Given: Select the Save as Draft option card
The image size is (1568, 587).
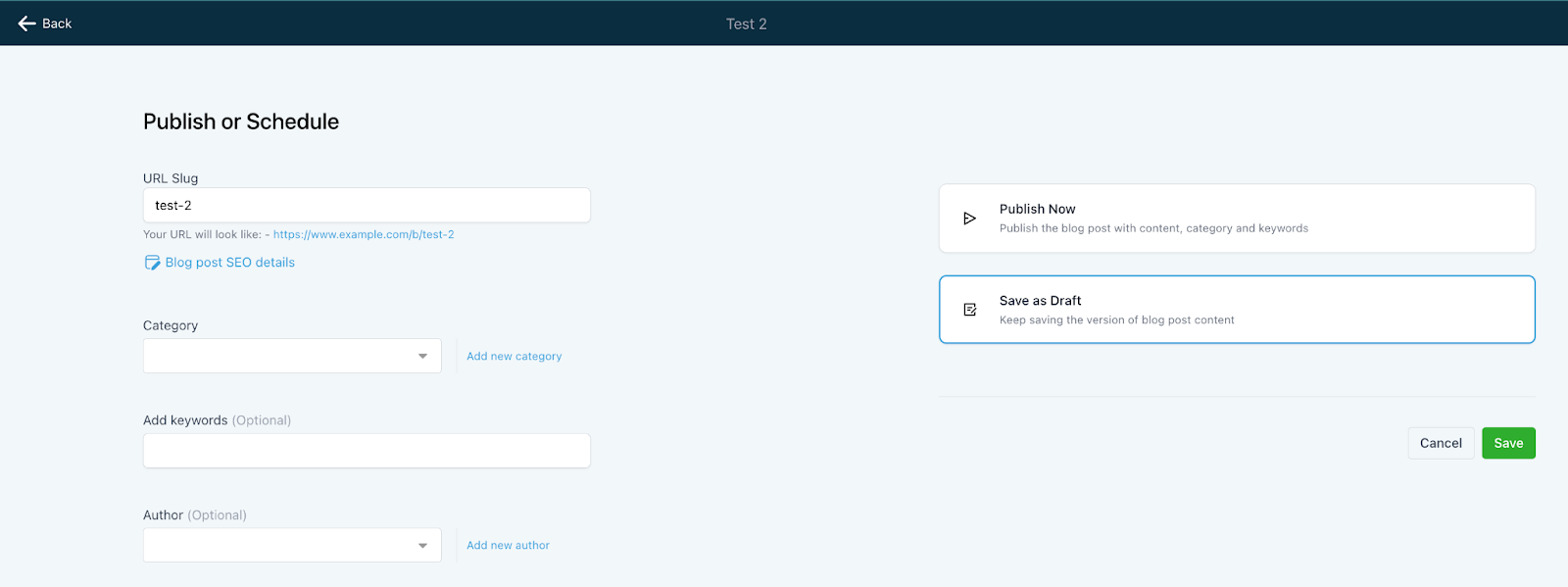Looking at the screenshot, I should tap(1237, 310).
